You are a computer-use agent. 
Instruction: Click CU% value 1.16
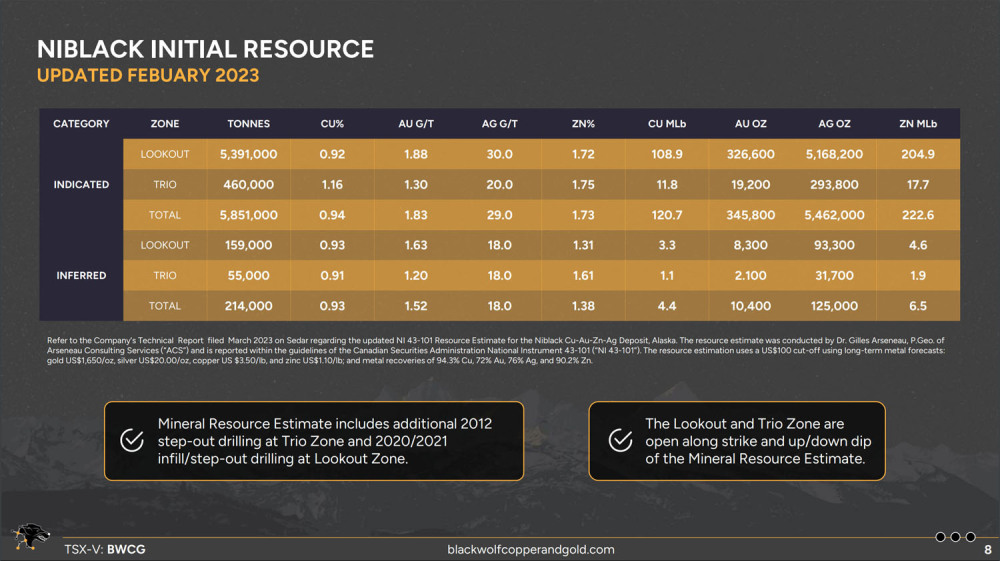point(332,184)
